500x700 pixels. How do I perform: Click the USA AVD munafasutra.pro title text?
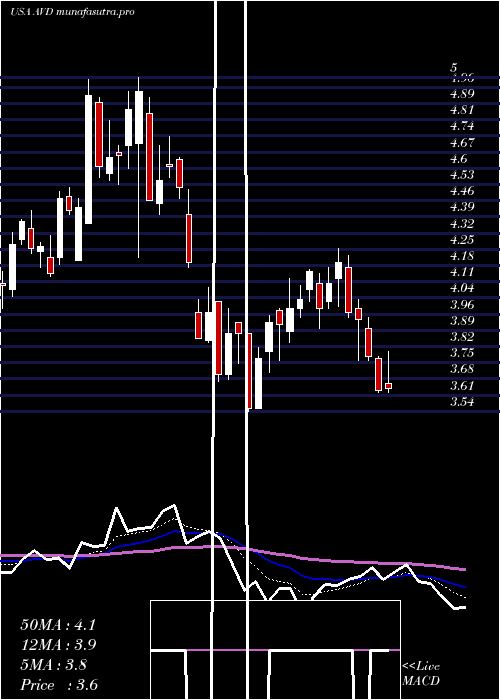(72, 12)
